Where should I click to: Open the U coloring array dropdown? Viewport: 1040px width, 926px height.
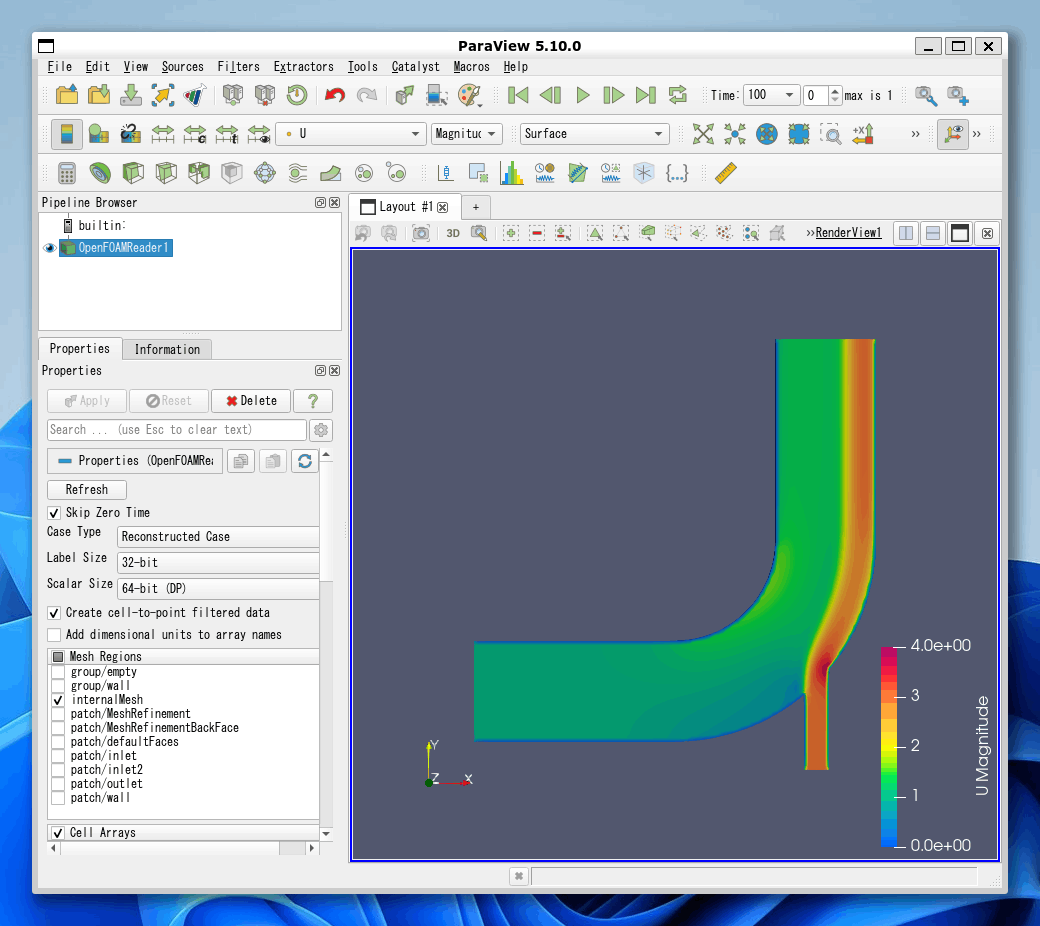tap(351, 134)
